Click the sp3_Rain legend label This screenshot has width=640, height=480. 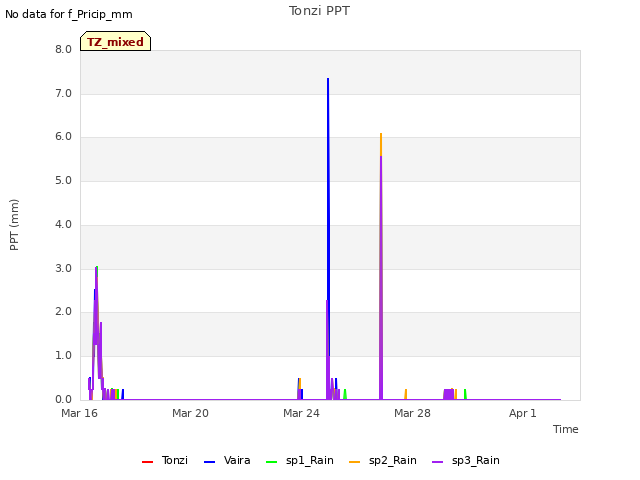(476, 460)
